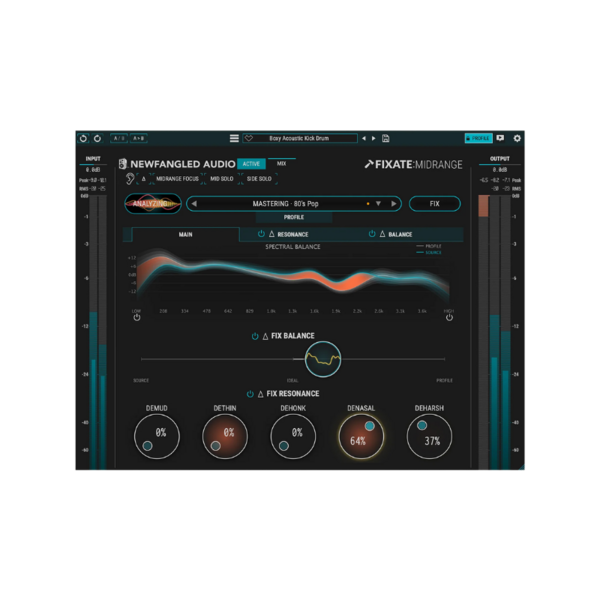Enable SIDE SOLO

coord(259,179)
